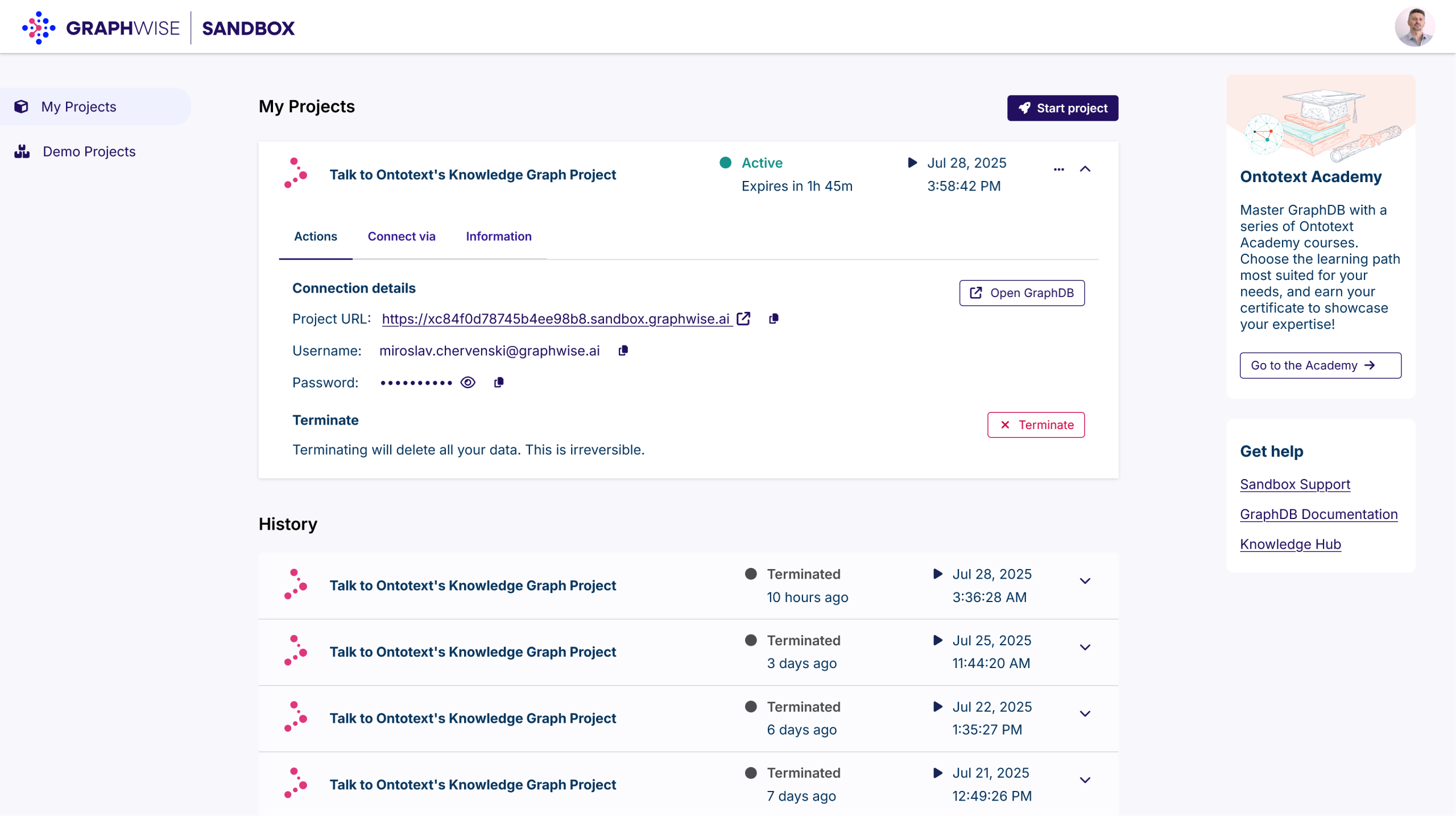Copy the project URL
The height and width of the screenshot is (816, 1456).
coord(773,319)
